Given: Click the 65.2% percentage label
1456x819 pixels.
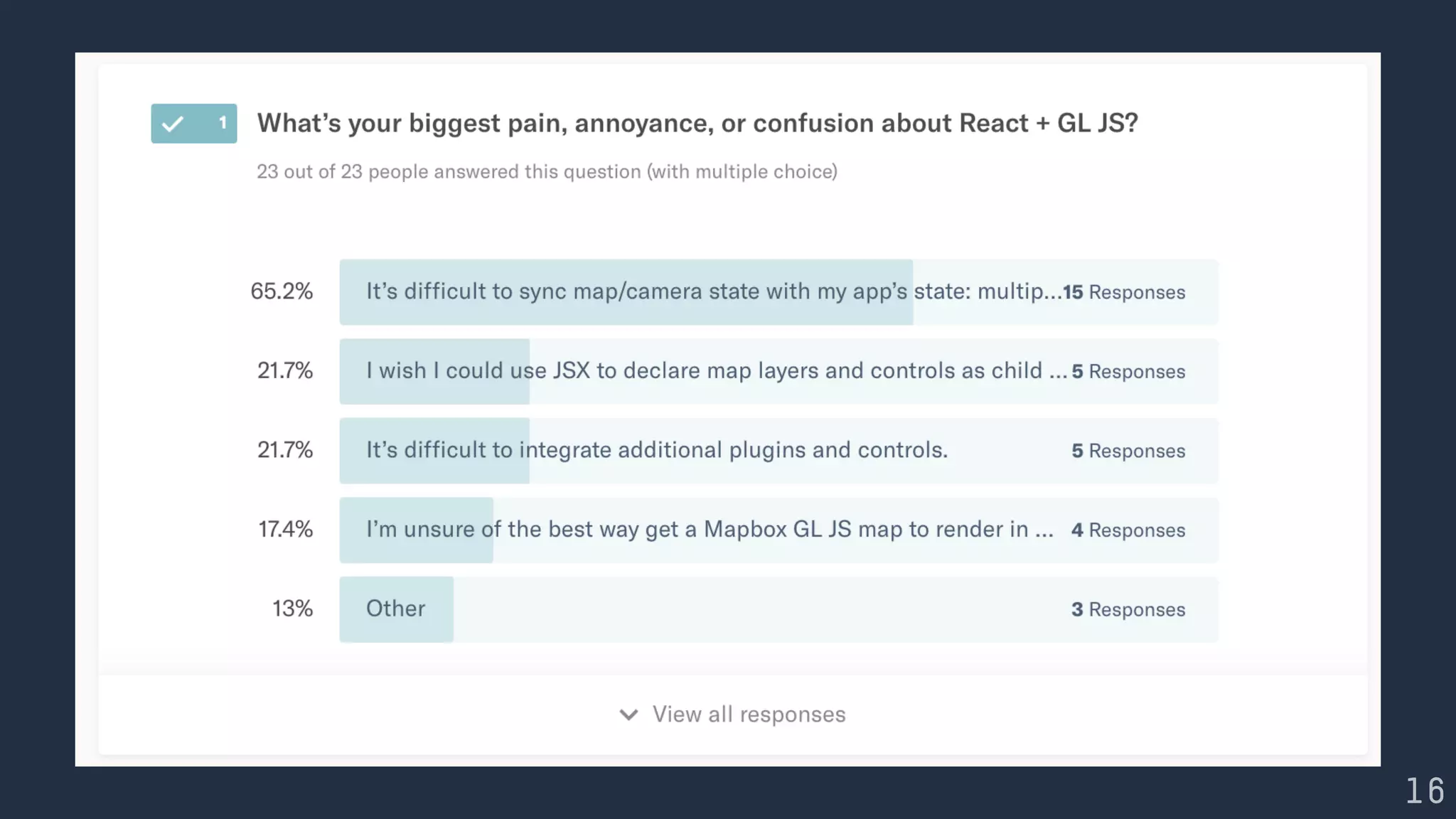Looking at the screenshot, I should (282, 291).
